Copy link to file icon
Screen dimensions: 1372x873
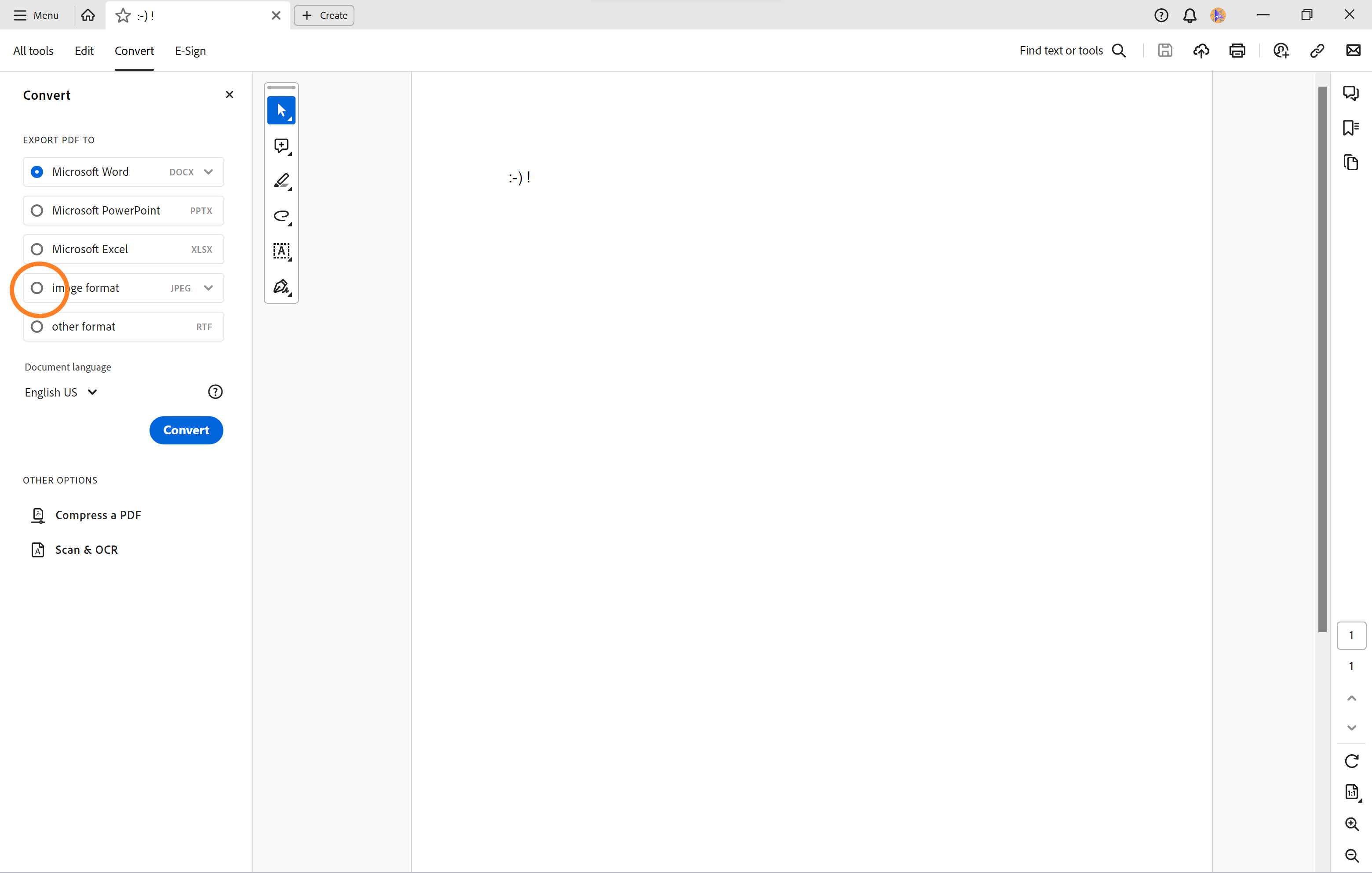(1317, 51)
